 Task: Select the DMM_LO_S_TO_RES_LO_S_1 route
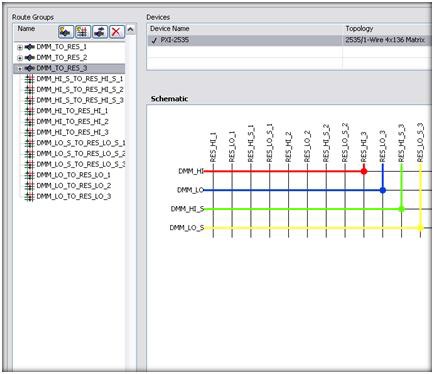pyautogui.click(x=81, y=143)
